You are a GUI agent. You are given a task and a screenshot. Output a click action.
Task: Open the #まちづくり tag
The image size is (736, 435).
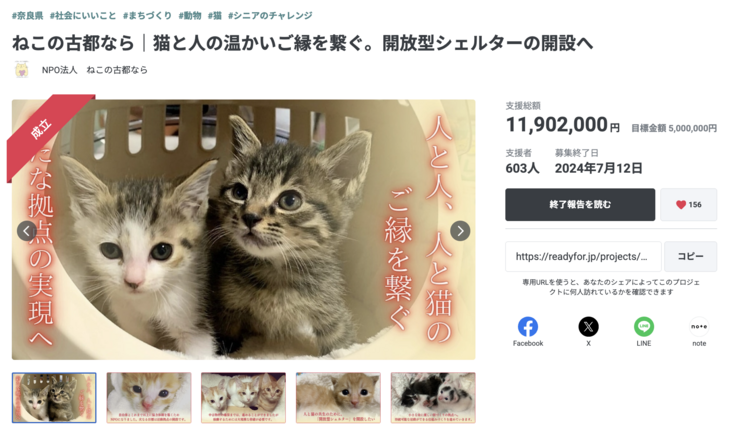click(147, 16)
